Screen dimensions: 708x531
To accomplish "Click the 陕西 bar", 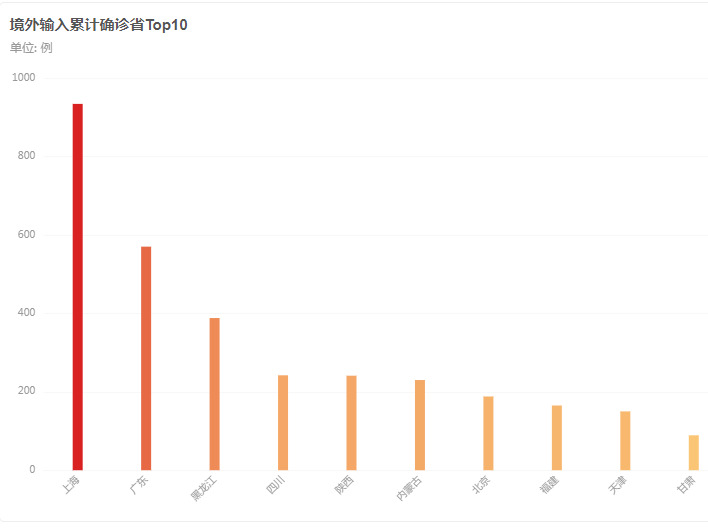I will pos(351,423).
